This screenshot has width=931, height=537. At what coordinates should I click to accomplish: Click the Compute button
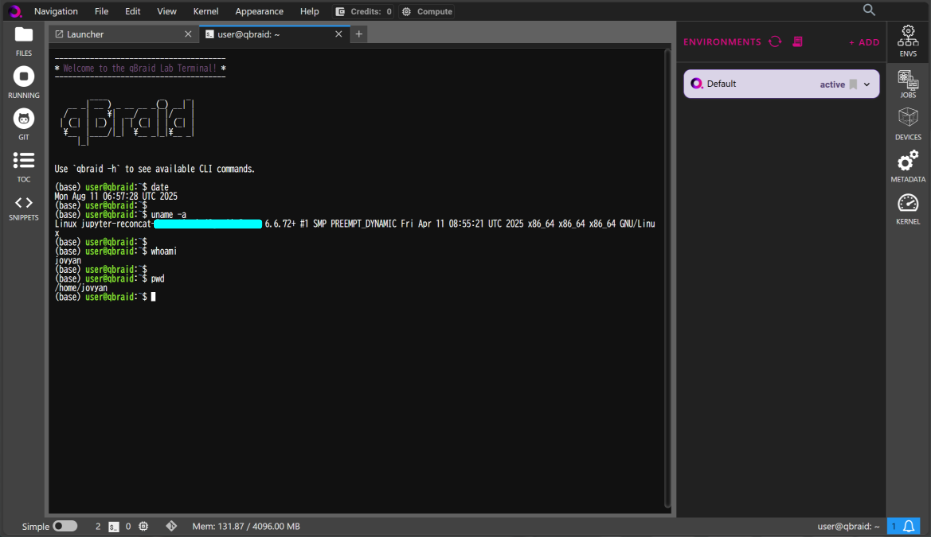coord(427,11)
